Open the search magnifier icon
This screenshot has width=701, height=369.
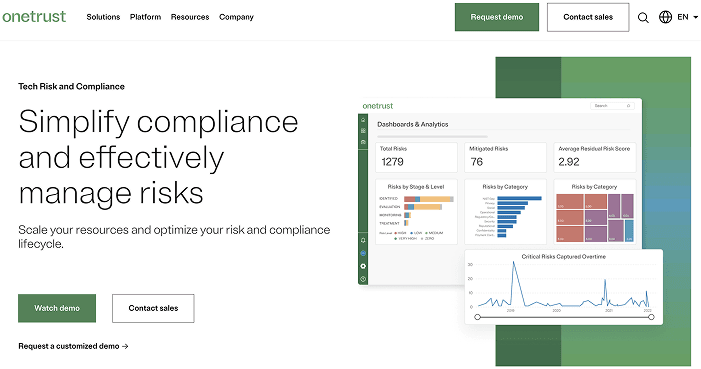(643, 17)
